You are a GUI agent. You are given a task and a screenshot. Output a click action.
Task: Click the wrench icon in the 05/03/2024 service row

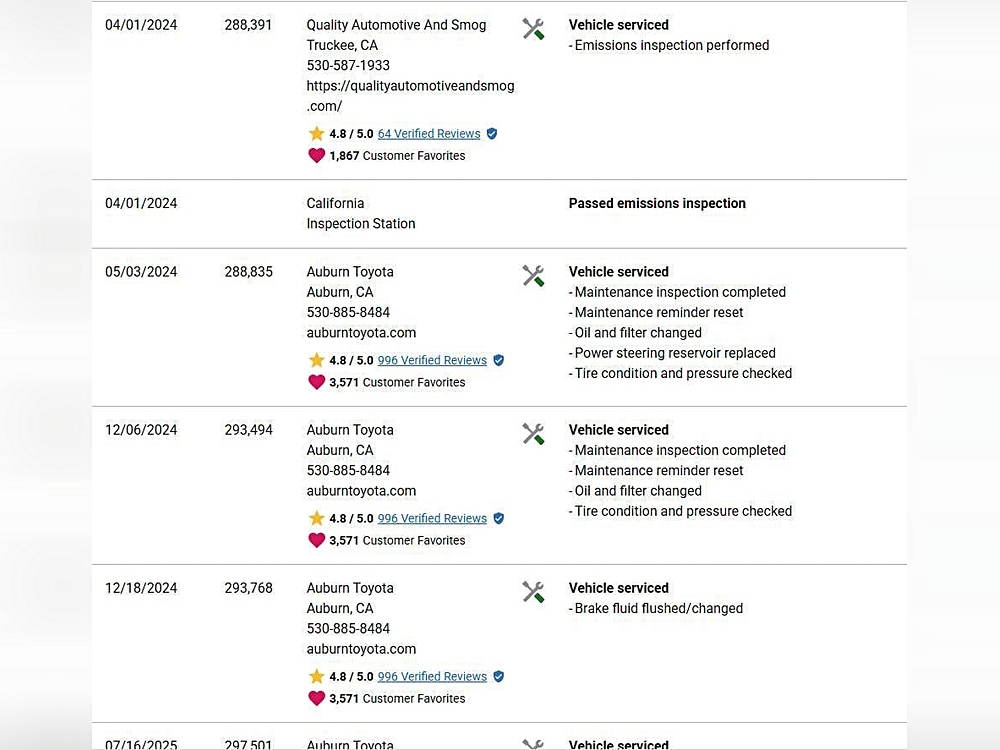click(533, 276)
